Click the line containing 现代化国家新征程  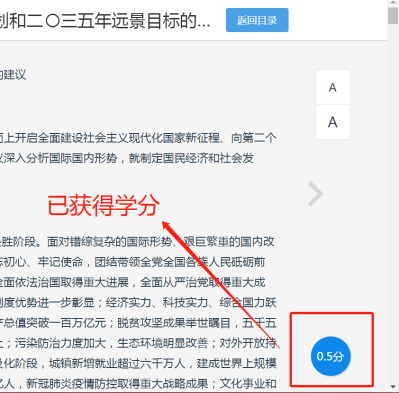pos(138,138)
